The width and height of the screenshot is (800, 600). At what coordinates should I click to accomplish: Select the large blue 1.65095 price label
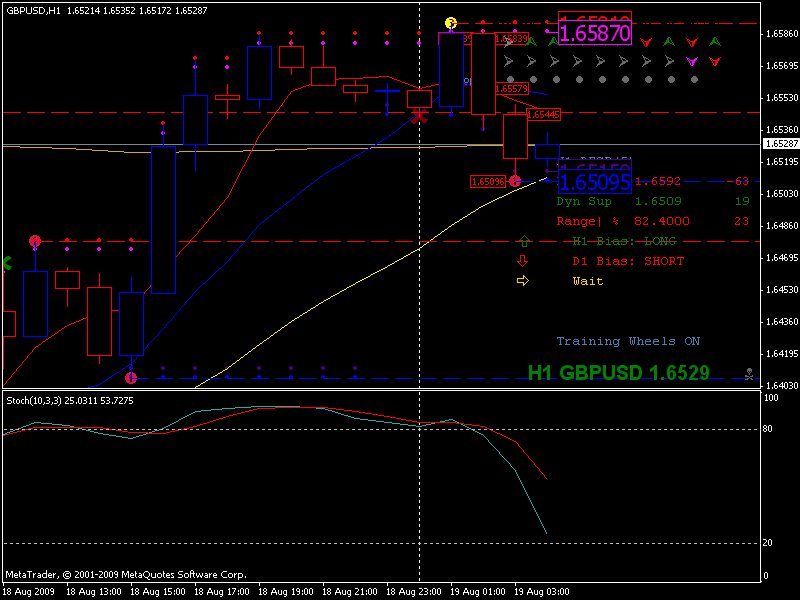coord(595,182)
